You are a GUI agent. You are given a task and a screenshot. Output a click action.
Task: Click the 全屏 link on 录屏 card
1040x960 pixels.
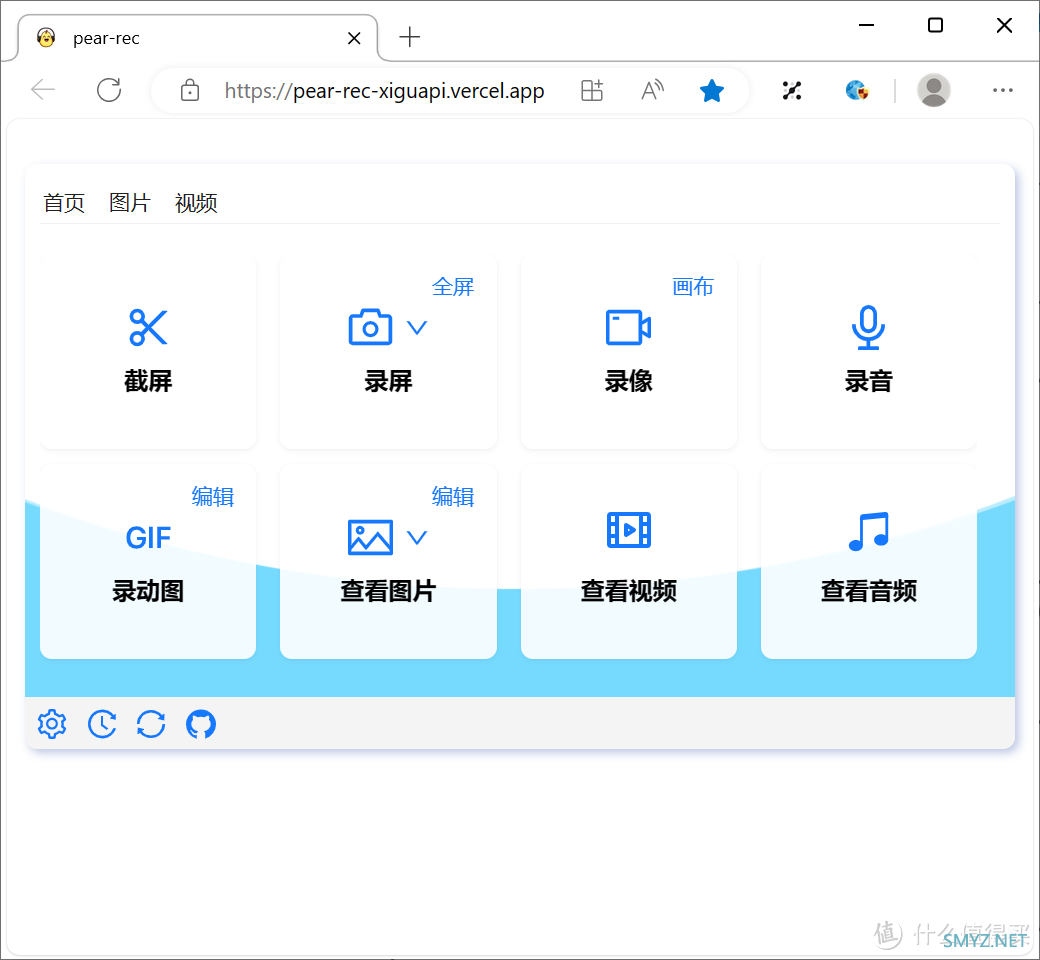[x=453, y=287]
